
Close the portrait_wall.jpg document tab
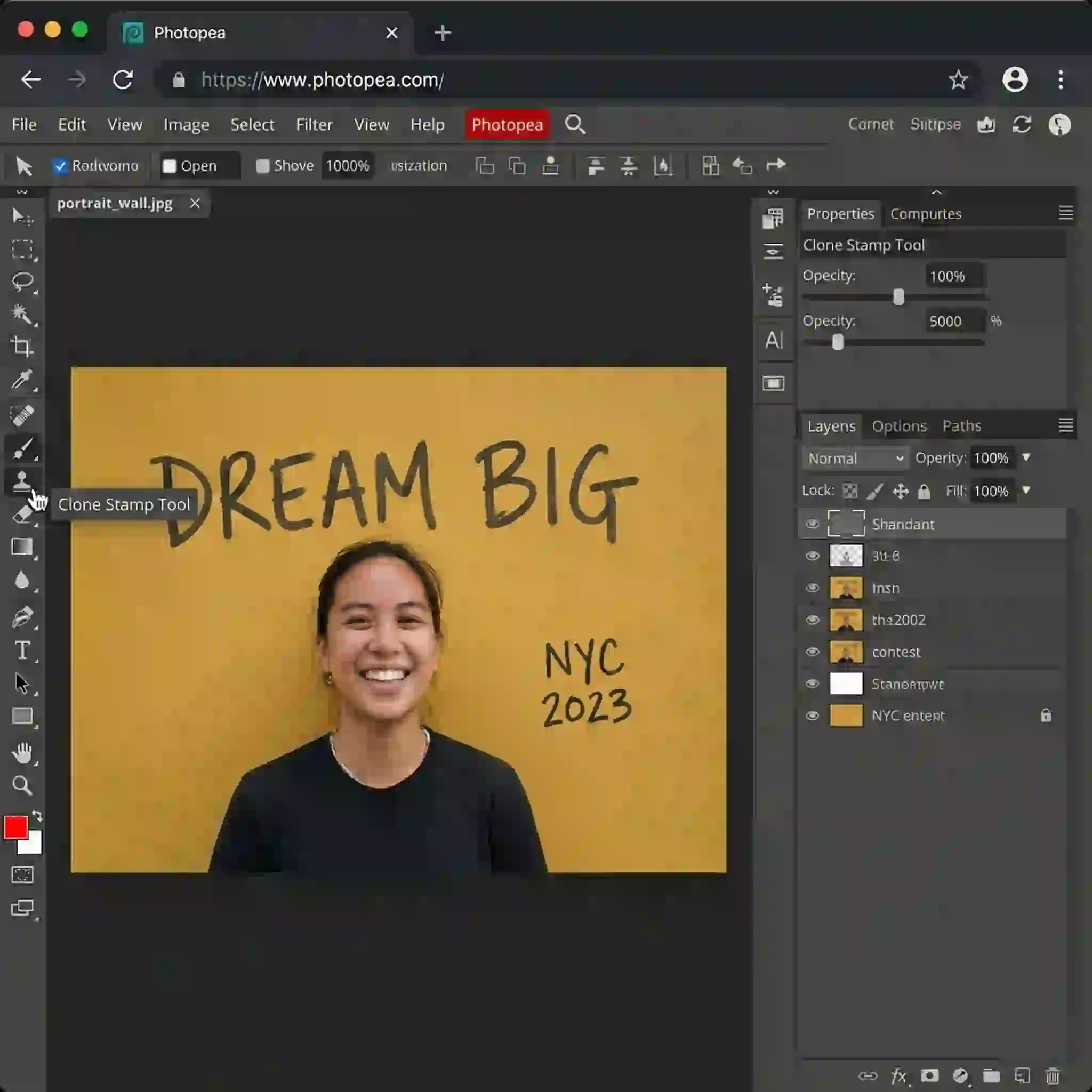[195, 204]
